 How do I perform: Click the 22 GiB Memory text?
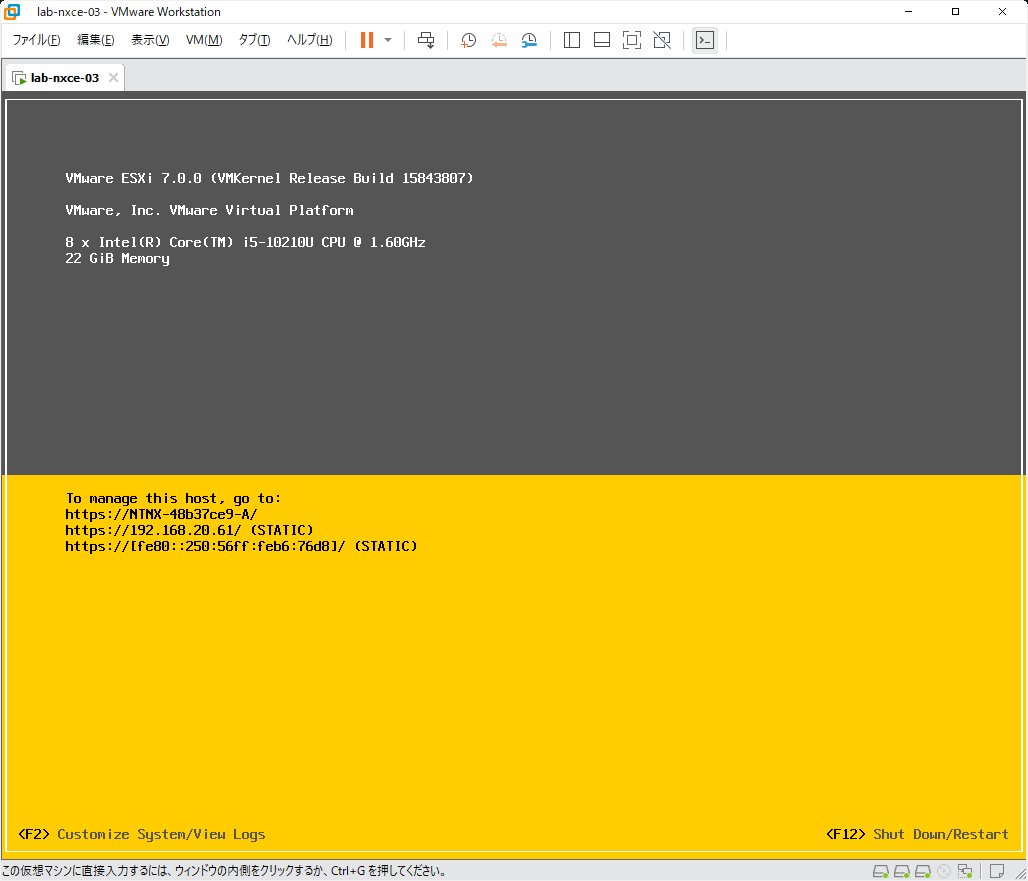(117, 258)
